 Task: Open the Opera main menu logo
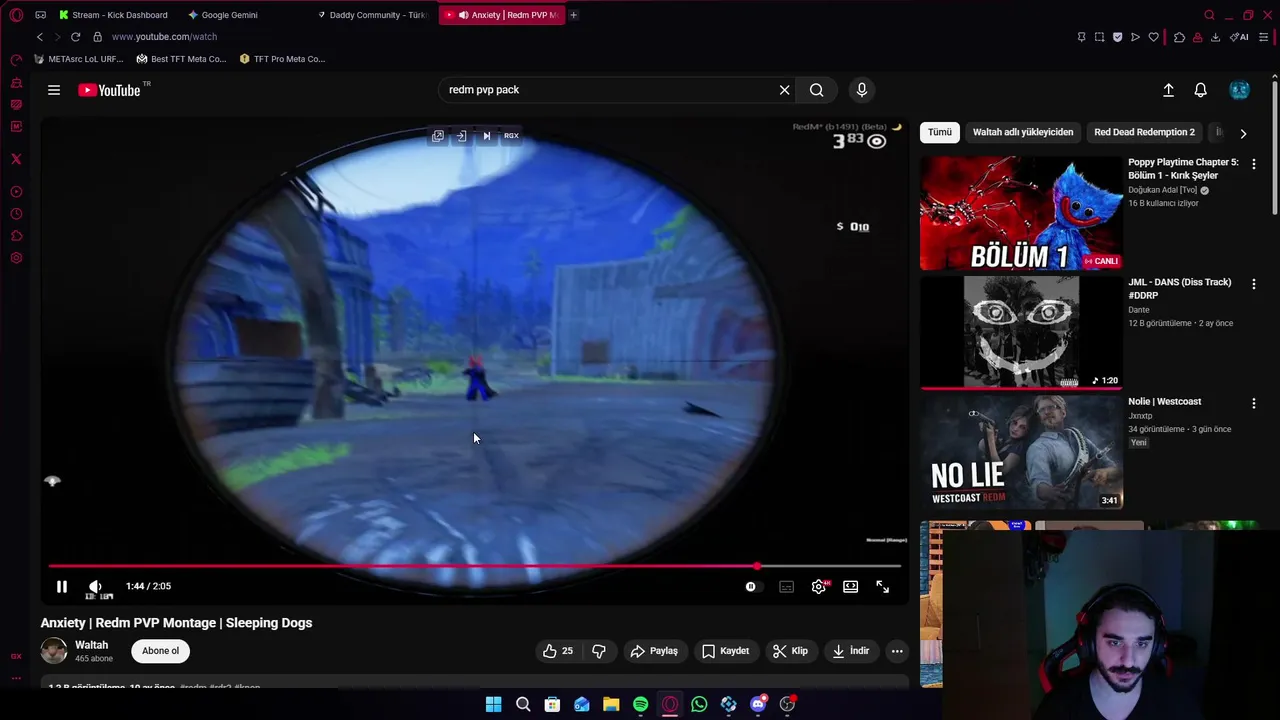point(16,15)
